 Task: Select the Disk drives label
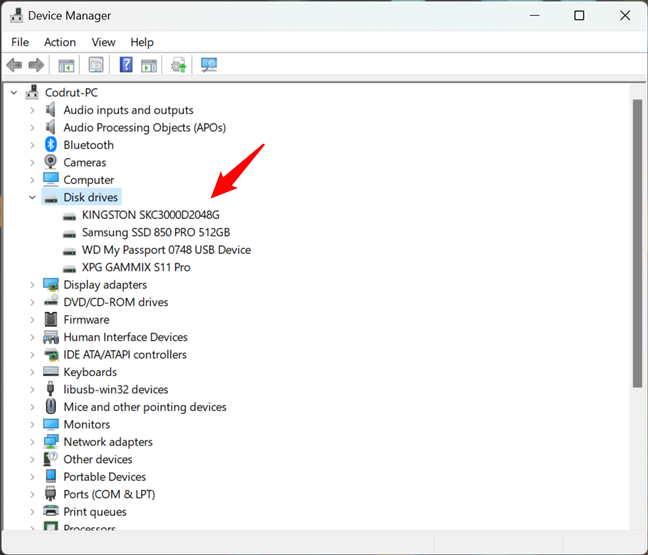tap(91, 198)
